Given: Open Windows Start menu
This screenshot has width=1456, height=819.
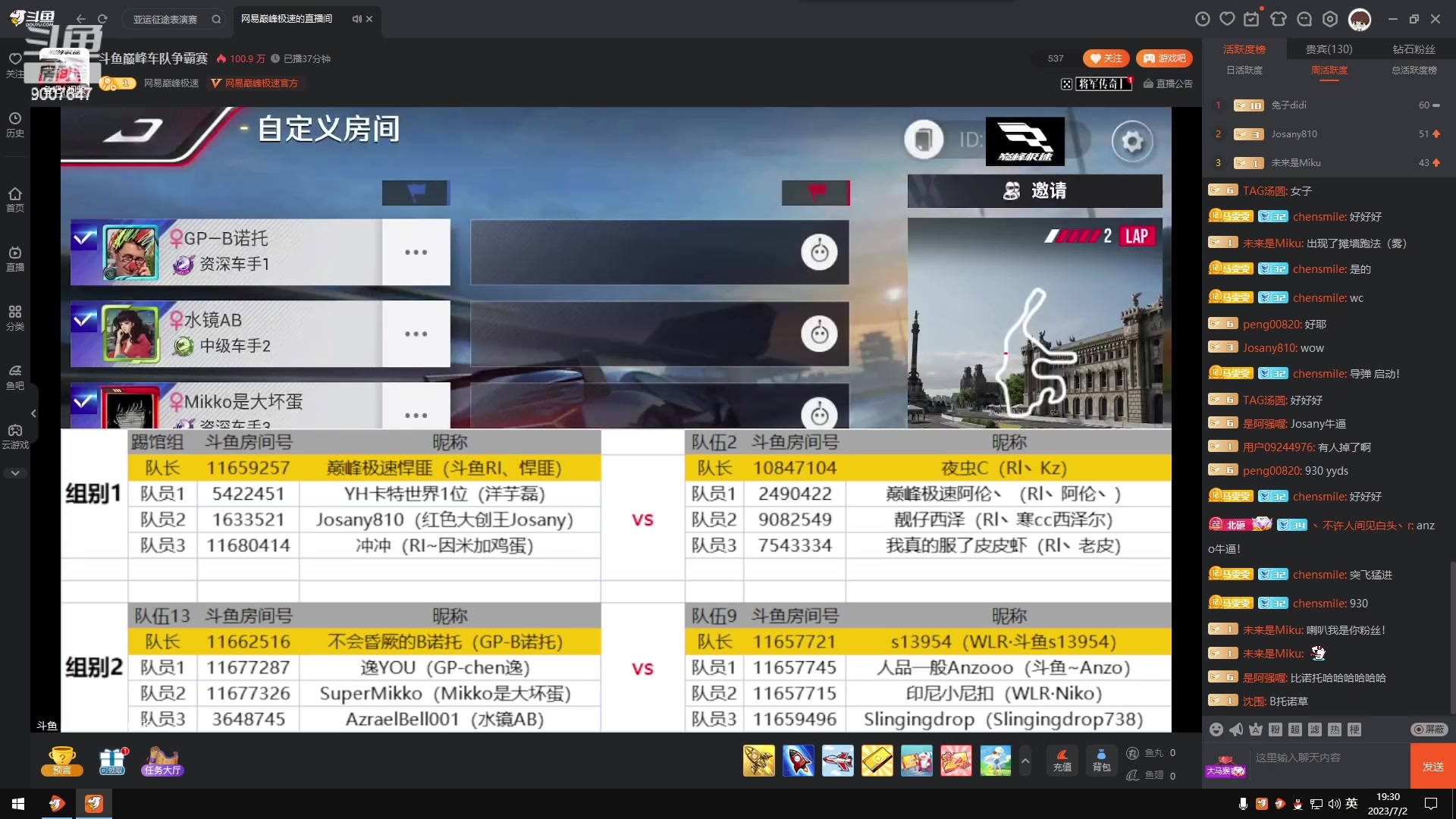Looking at the screenshot, I should [x=18, y=804].
